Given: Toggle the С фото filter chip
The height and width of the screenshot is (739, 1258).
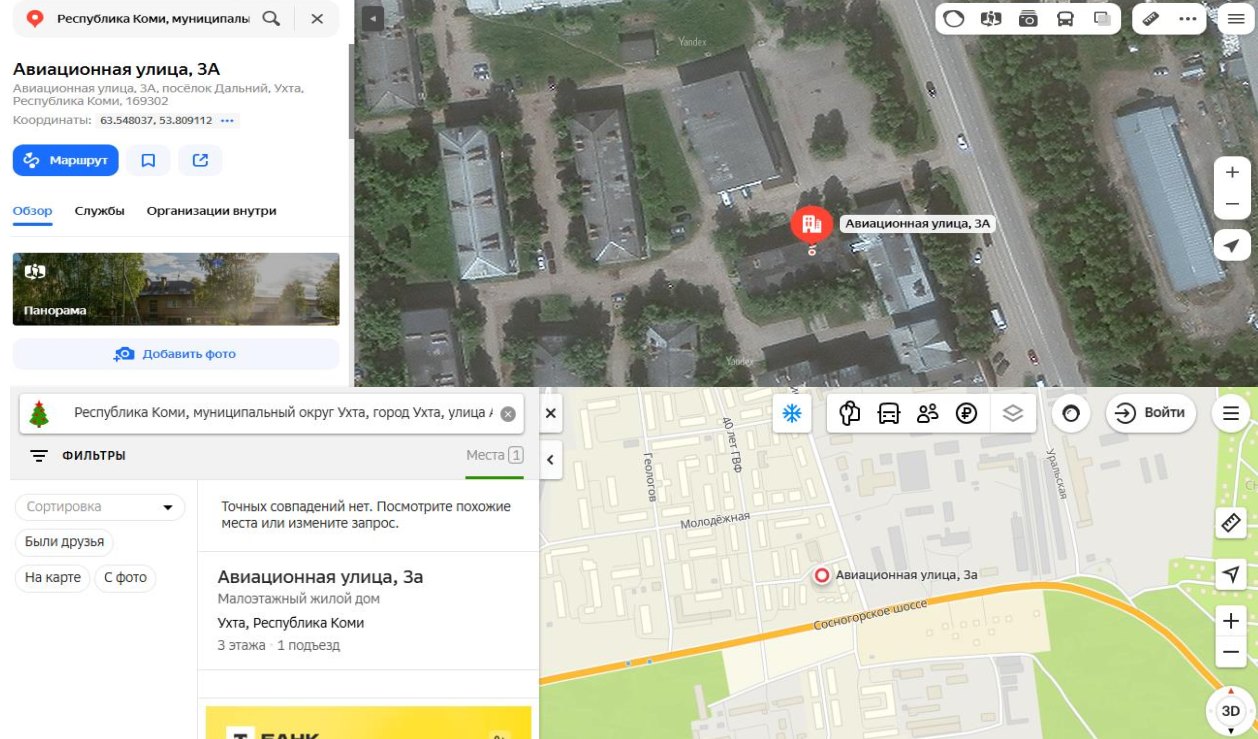Looking at the screenshot, I should pos(125,578).
